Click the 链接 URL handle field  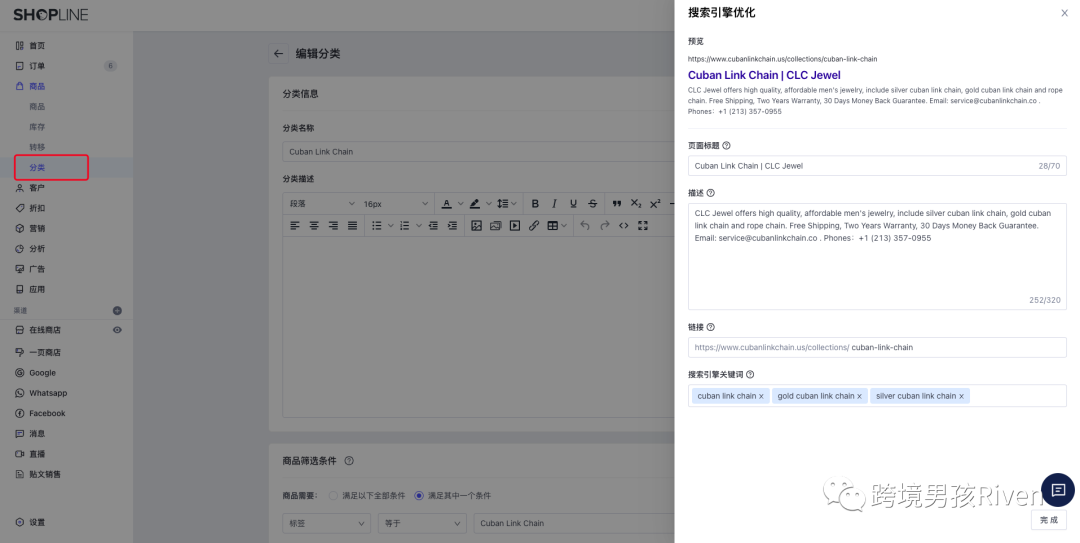[x=877, y=347]
